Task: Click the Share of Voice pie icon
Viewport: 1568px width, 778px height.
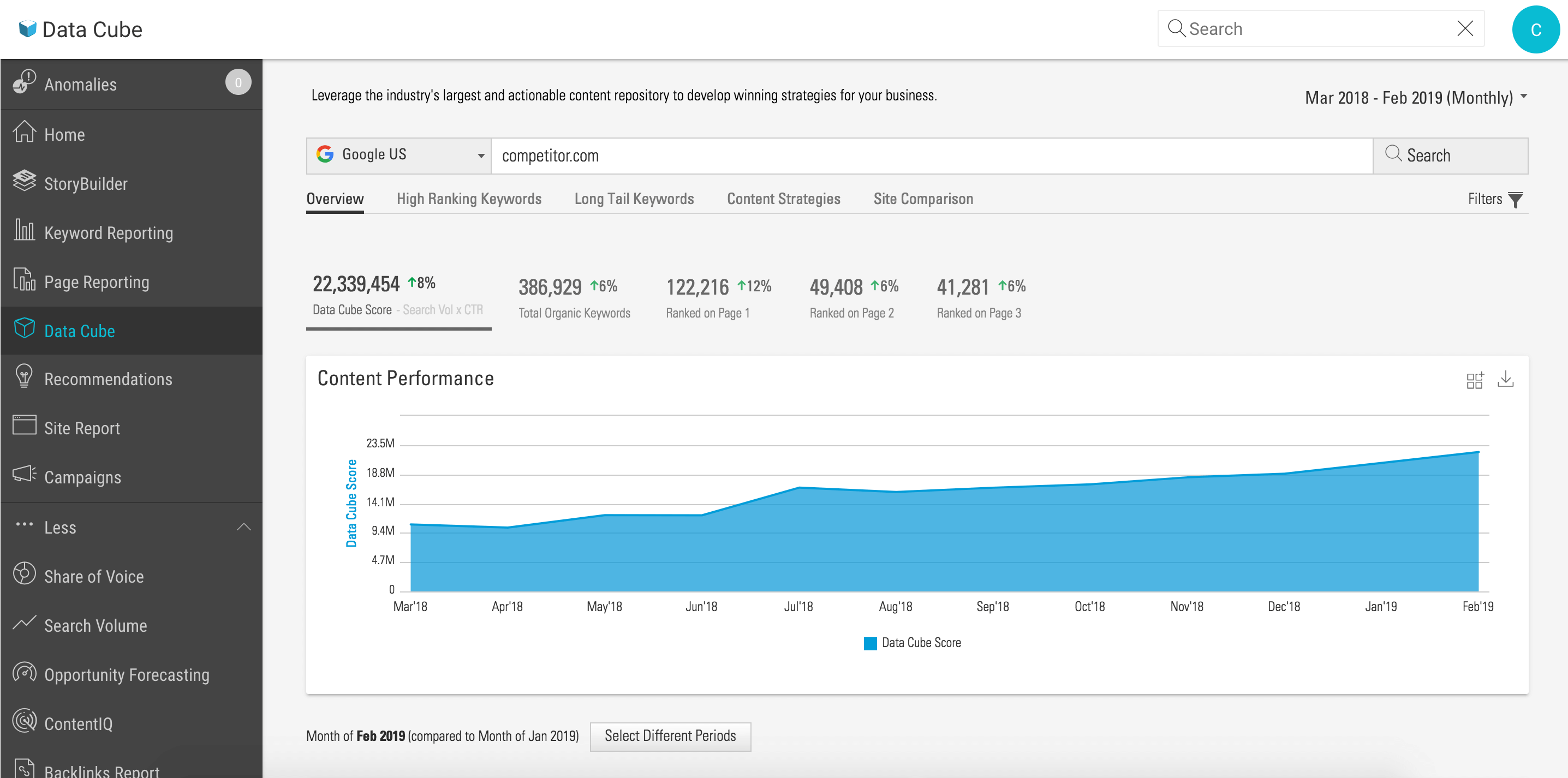Action: (x=25, y=573)
